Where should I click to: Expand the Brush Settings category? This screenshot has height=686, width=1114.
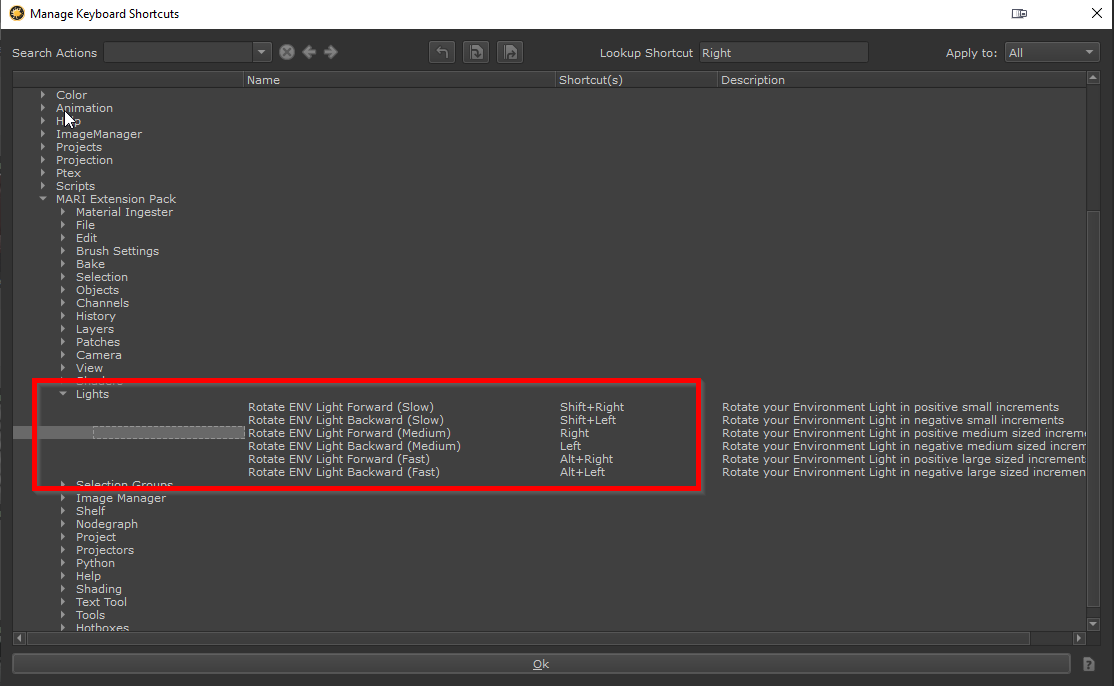pyautogui.click(x=63, y=251)
